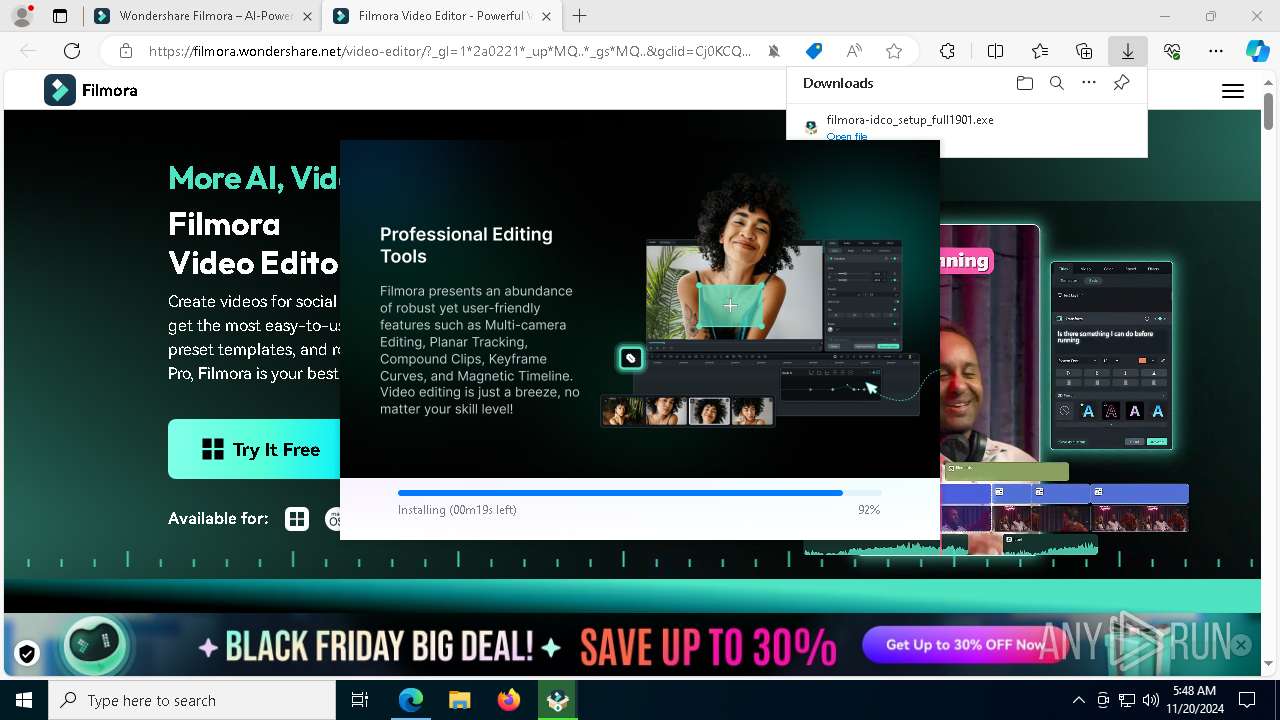Click the shield privacy badge at the page's lower left
This screenshot has width=1280, height=720.
27,654
